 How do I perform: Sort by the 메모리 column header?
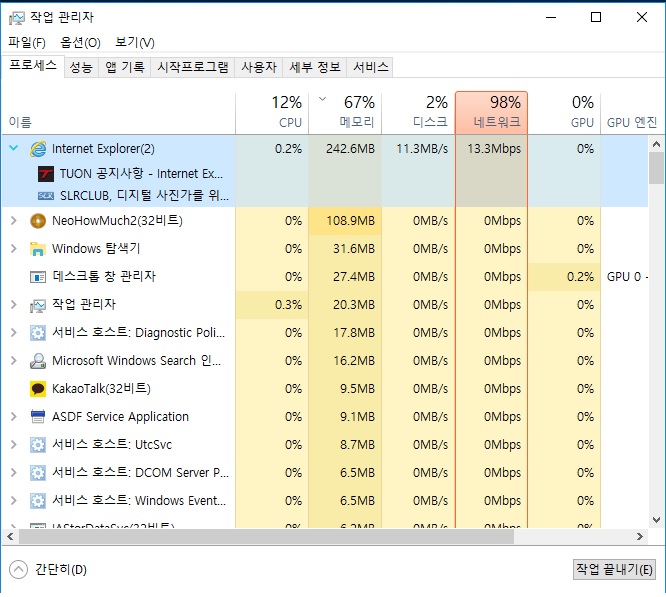point(345,113)
